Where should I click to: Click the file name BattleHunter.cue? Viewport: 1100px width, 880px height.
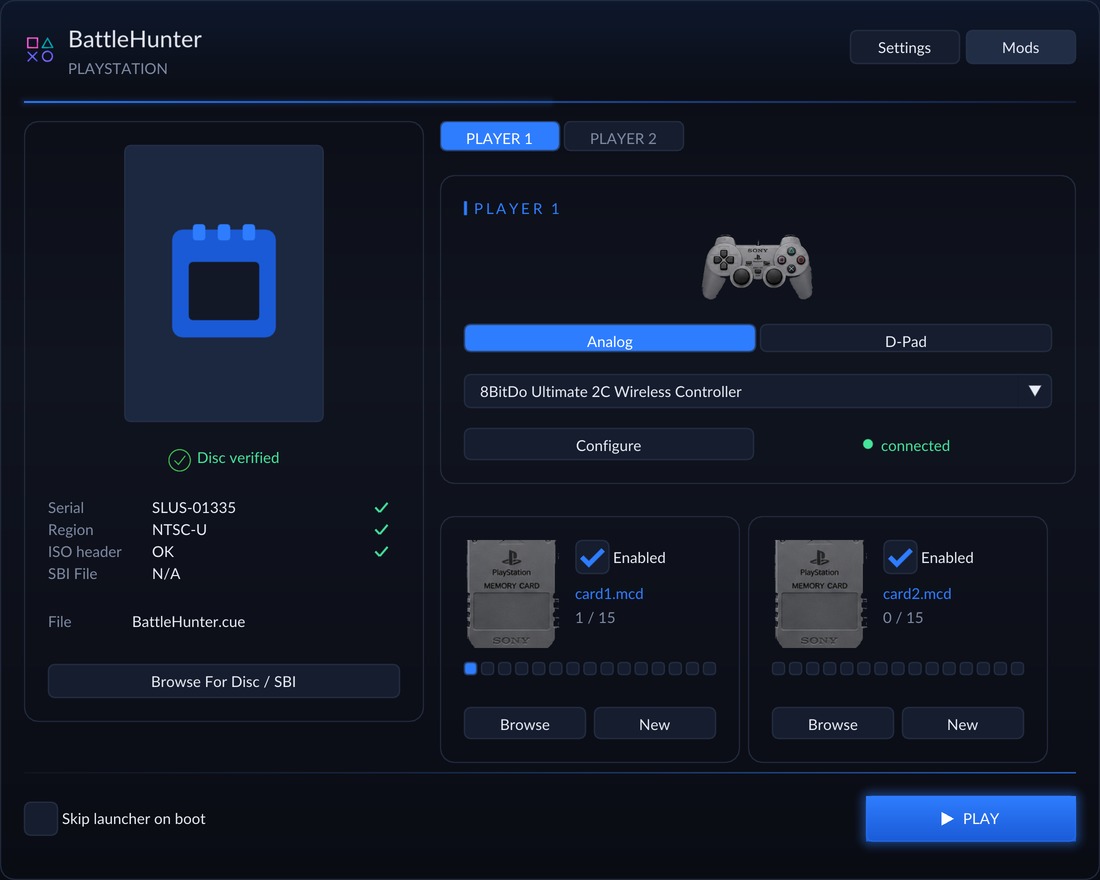189,622
